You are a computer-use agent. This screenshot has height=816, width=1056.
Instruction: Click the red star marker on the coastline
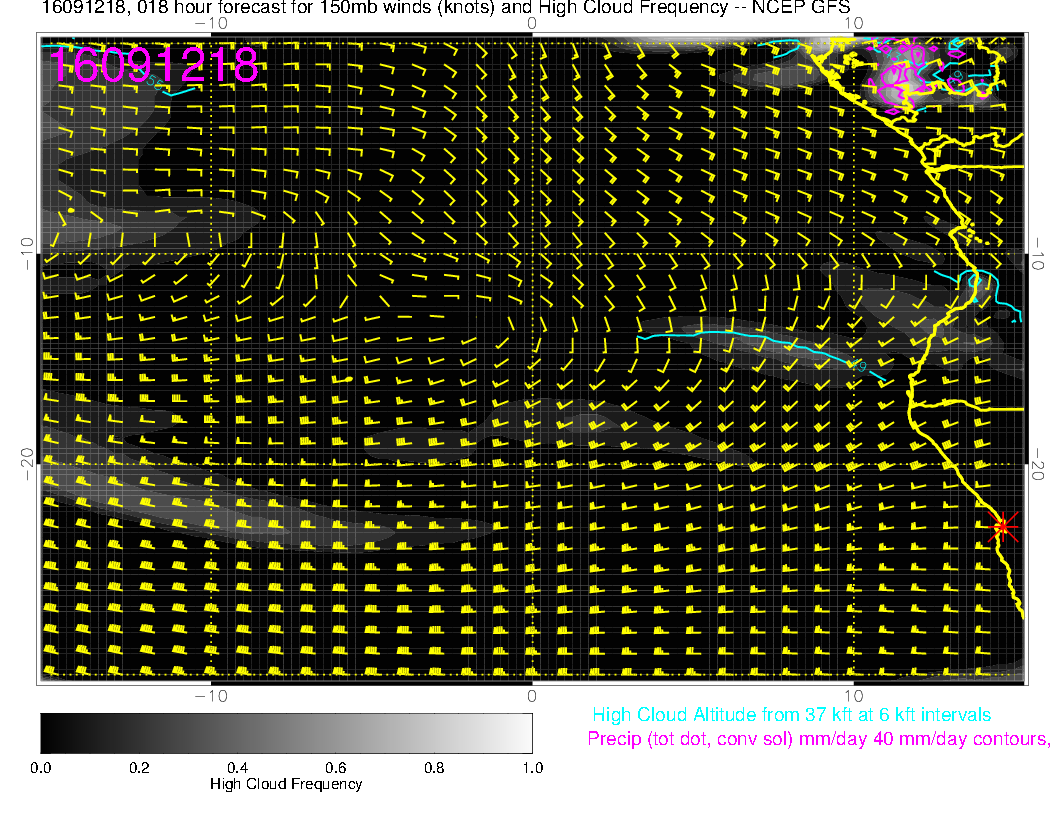tap(1002, 526)
